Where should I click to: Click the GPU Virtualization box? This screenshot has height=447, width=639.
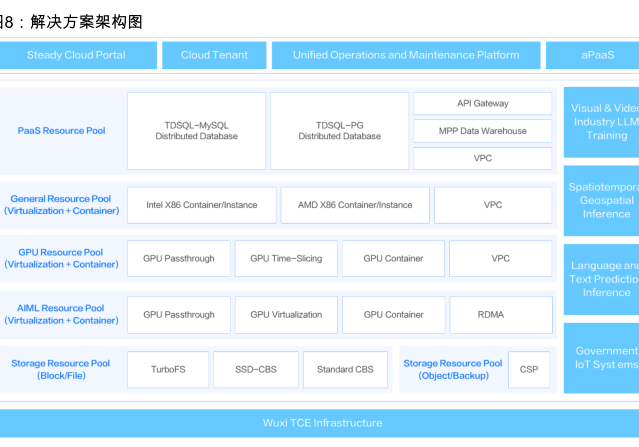coord(286,314)
